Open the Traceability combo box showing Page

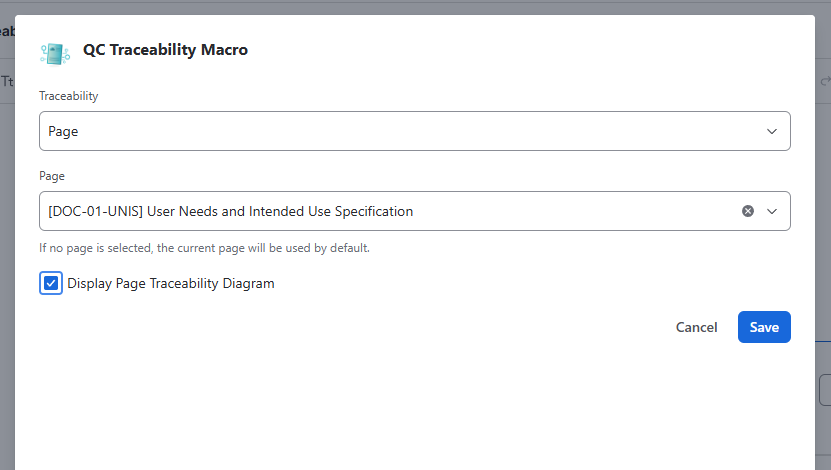coord(414,131)
